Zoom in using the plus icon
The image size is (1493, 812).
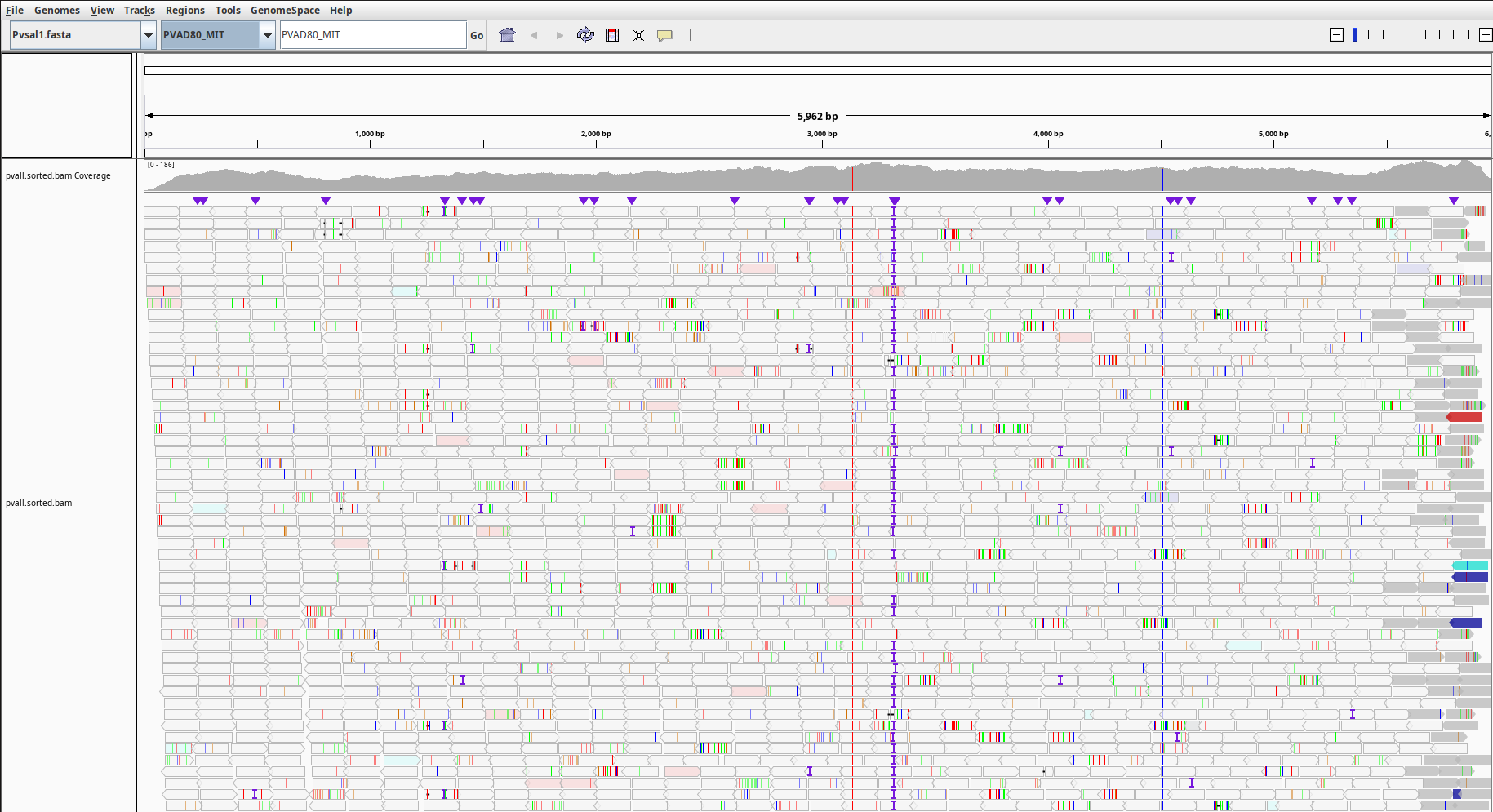tap(1486, 34)
